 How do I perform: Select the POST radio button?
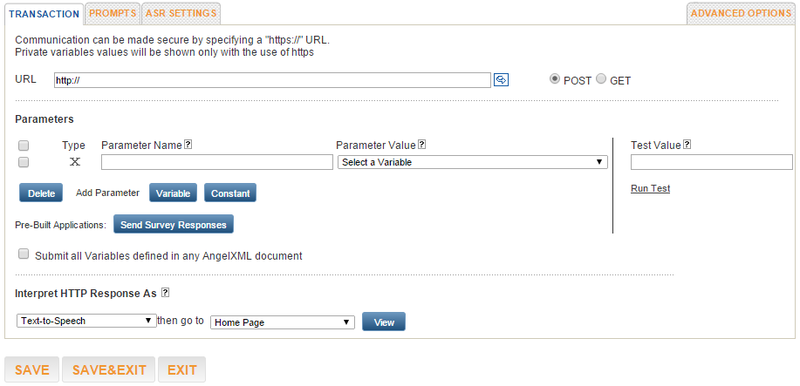[555, 80]
